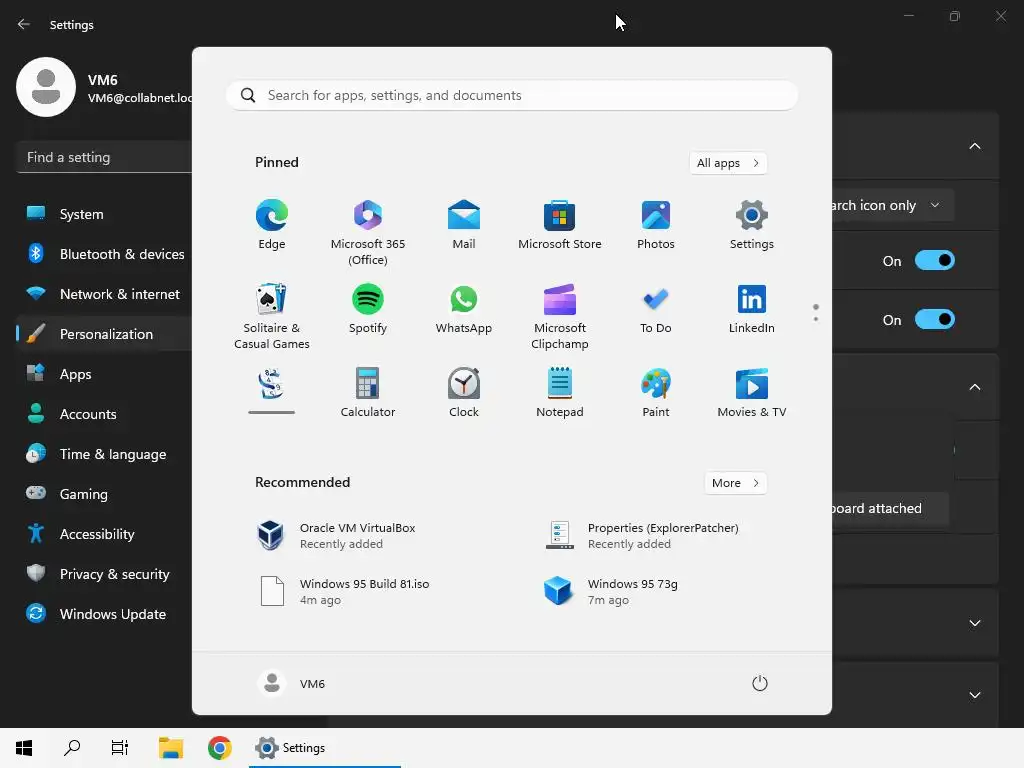Launch Notepad
1024x768 pixels.
[x=560, y=393]
